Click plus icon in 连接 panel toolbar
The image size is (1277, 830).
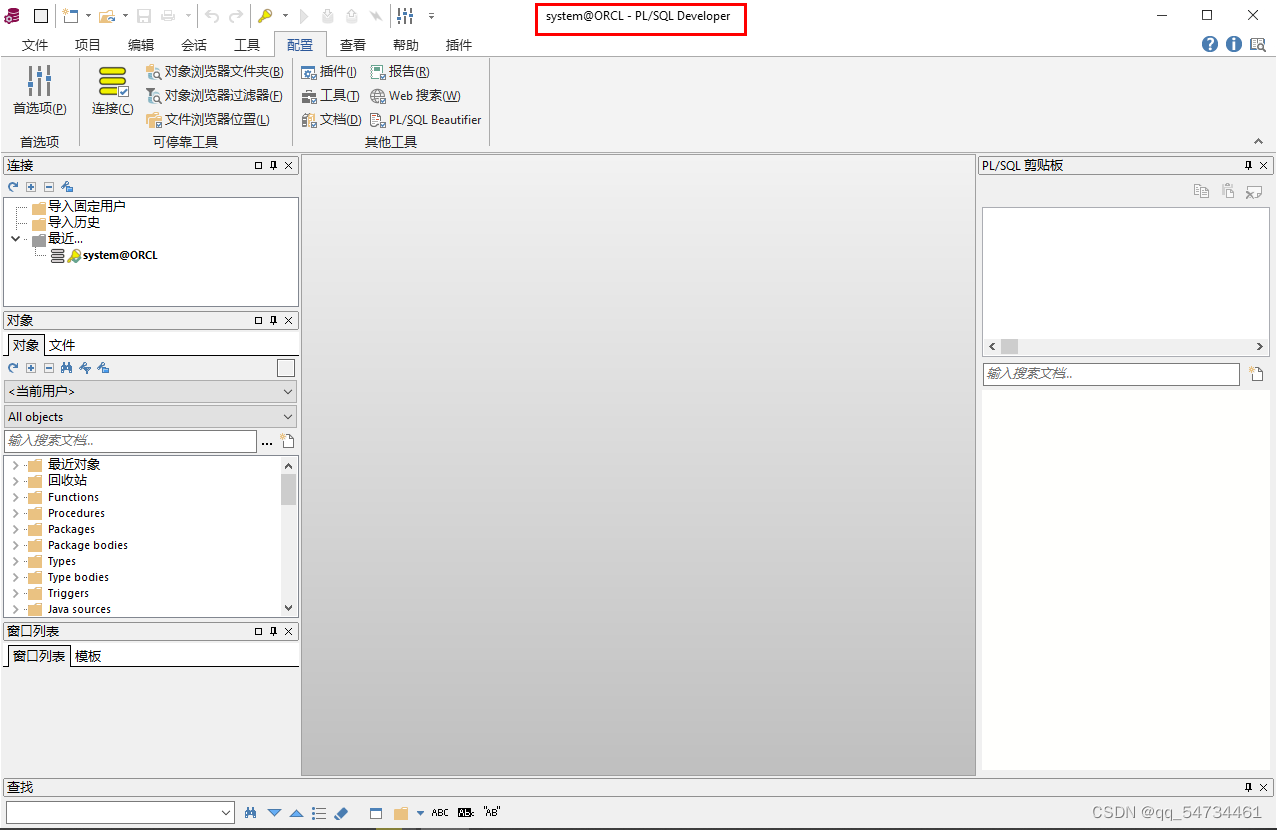coord(31,187)
